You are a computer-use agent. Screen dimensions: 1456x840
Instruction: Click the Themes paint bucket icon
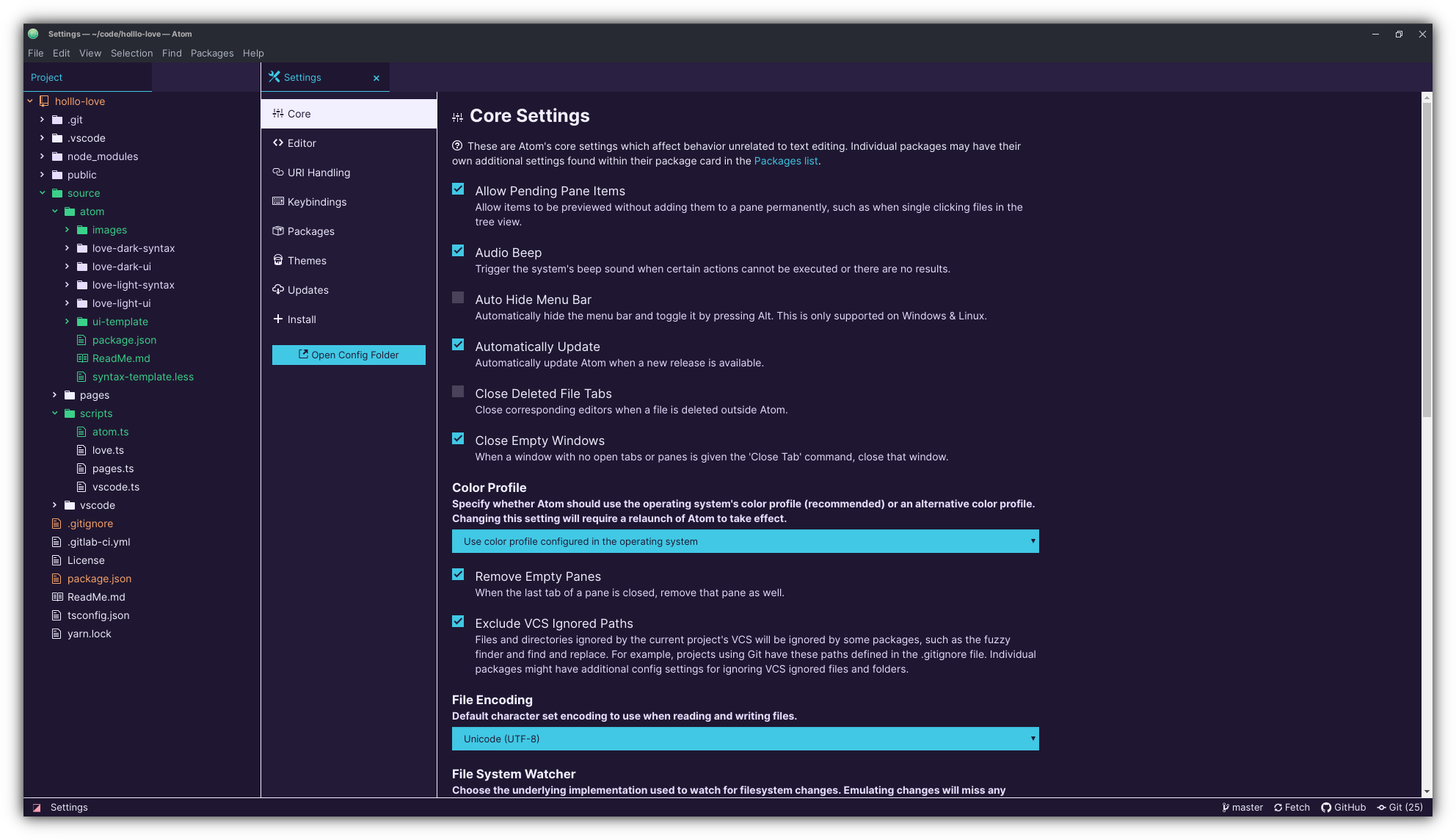click(x=278, y=260)
